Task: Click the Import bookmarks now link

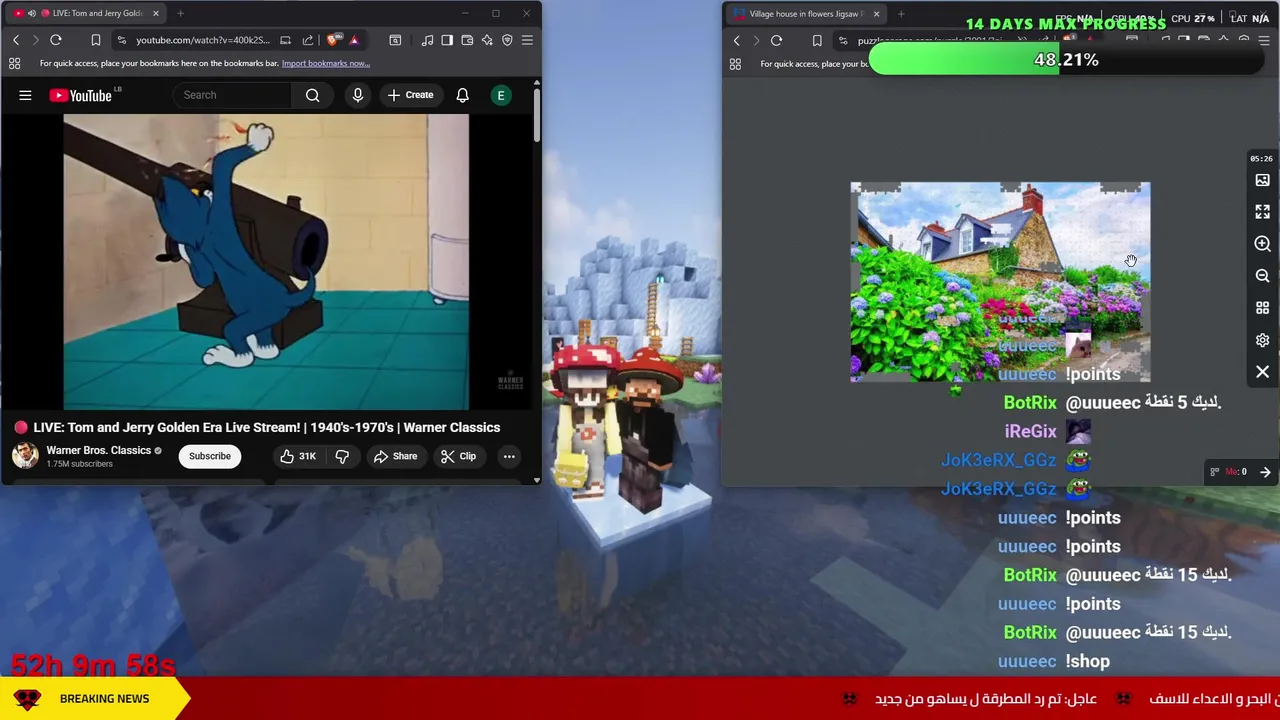Action: click(325, 63)
